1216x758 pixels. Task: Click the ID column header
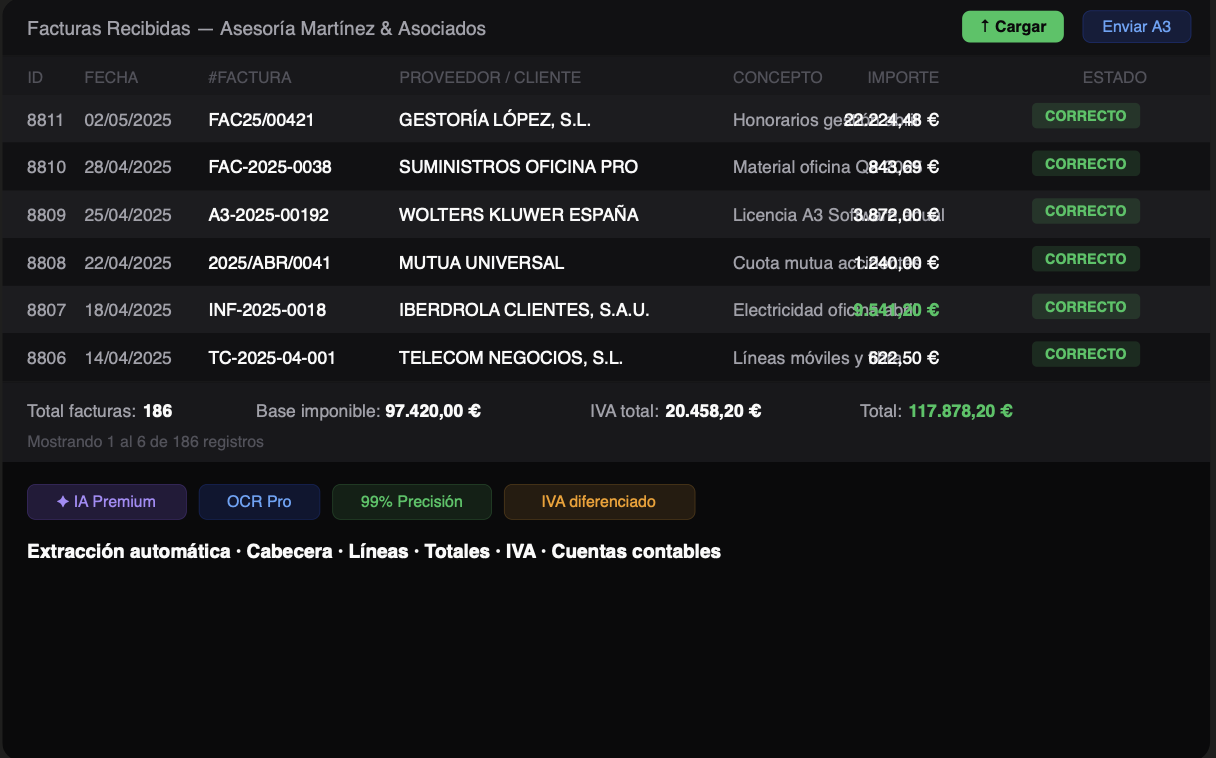click(35, 78)
